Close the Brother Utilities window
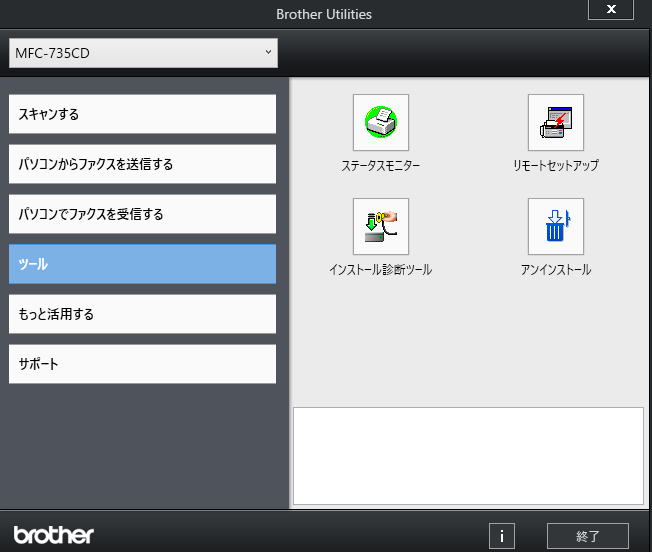Screen dimensions: 652x552 pos(609,10)
